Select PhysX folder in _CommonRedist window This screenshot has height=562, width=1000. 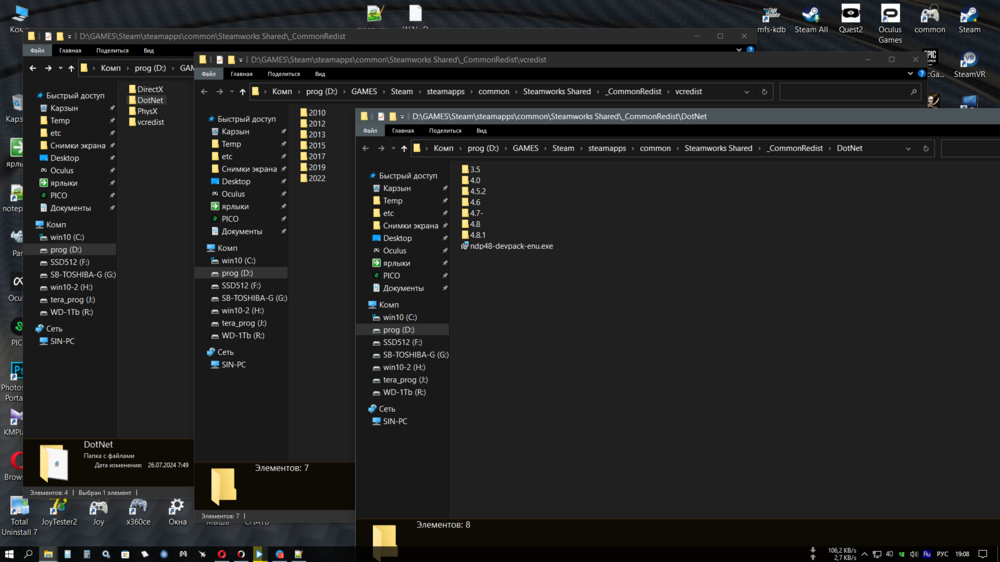click(143, 111)
